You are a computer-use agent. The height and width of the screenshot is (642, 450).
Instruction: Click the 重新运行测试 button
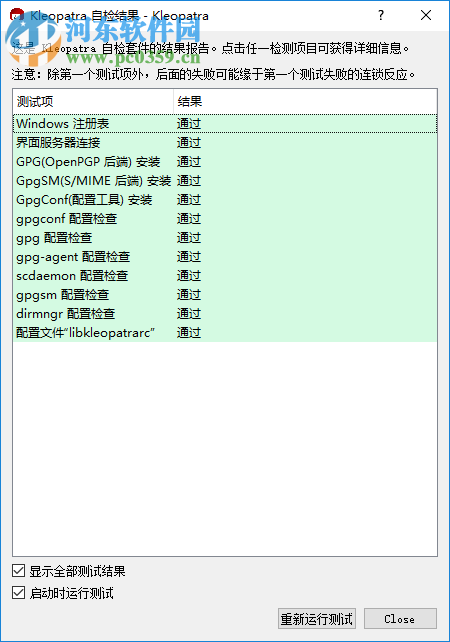coord(317,619)
